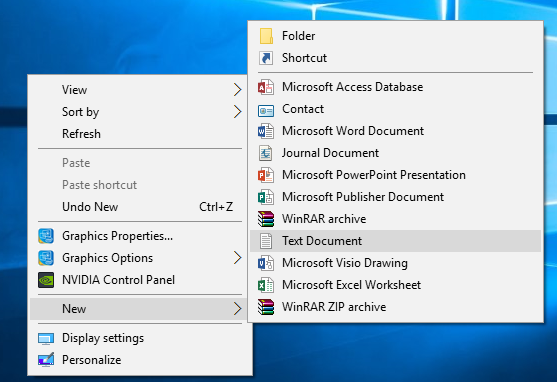Open the Sort by menu entry

click(140, 112)
